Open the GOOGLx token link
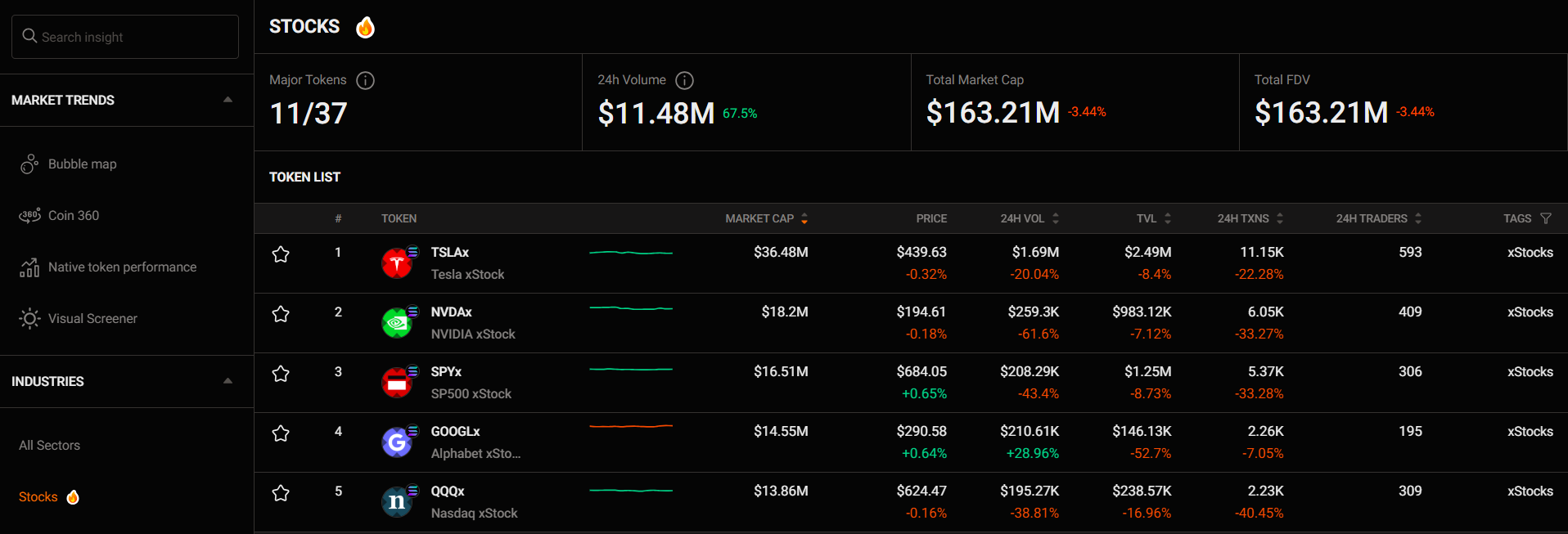The image size is (1568, 534). (455, 432)
